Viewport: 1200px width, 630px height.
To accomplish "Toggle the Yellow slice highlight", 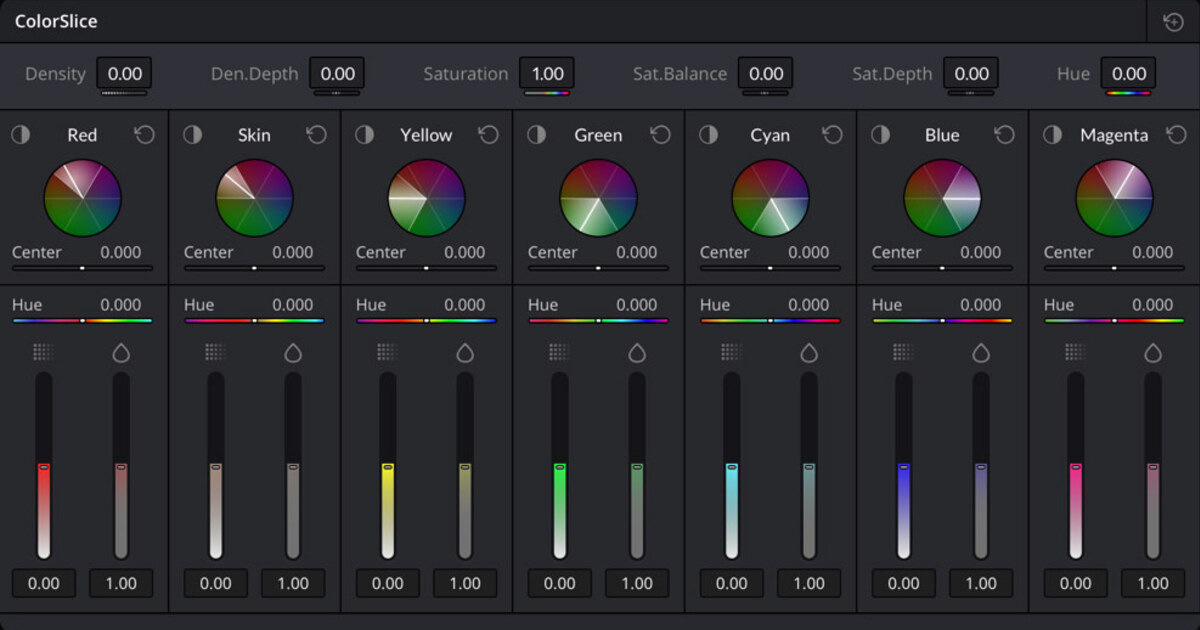I will point(364,135).
